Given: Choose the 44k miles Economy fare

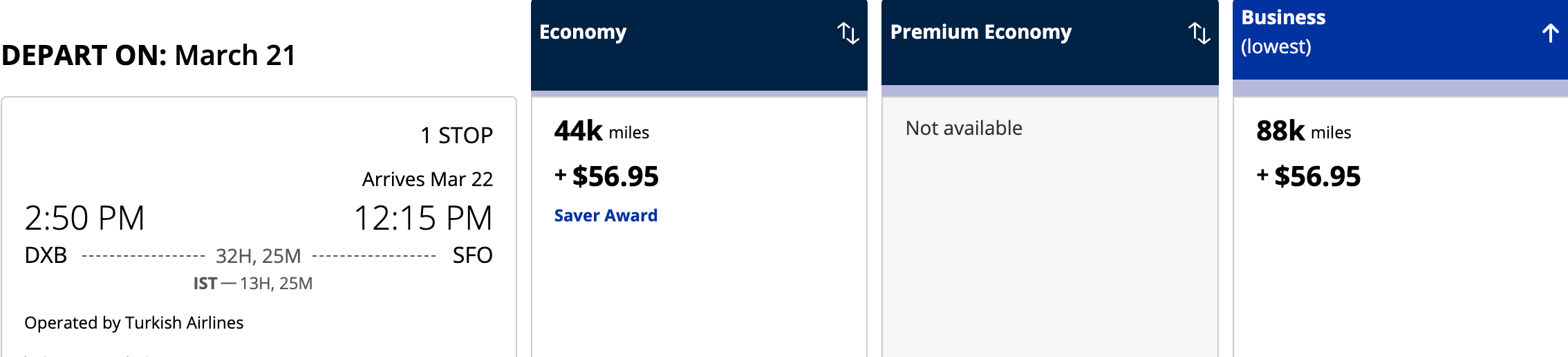Looking at the screenshot, I should [601, 131].
